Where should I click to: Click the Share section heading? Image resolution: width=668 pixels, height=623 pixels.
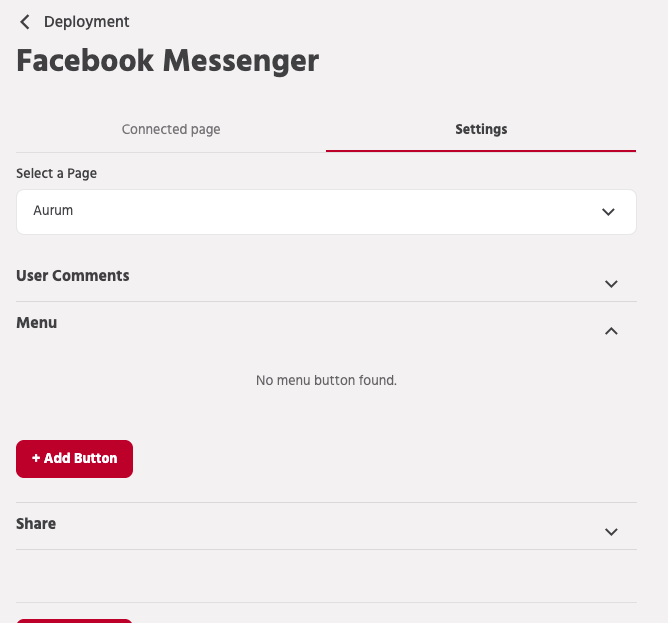click(36, 524)
